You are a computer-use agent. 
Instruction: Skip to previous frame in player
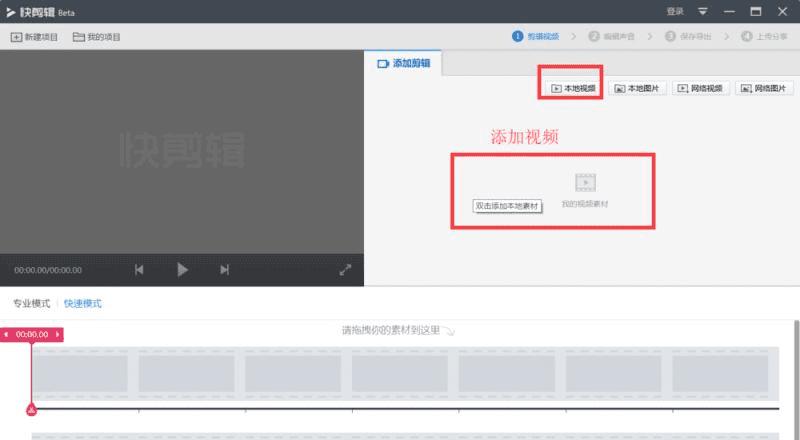[x=139, y=270]
